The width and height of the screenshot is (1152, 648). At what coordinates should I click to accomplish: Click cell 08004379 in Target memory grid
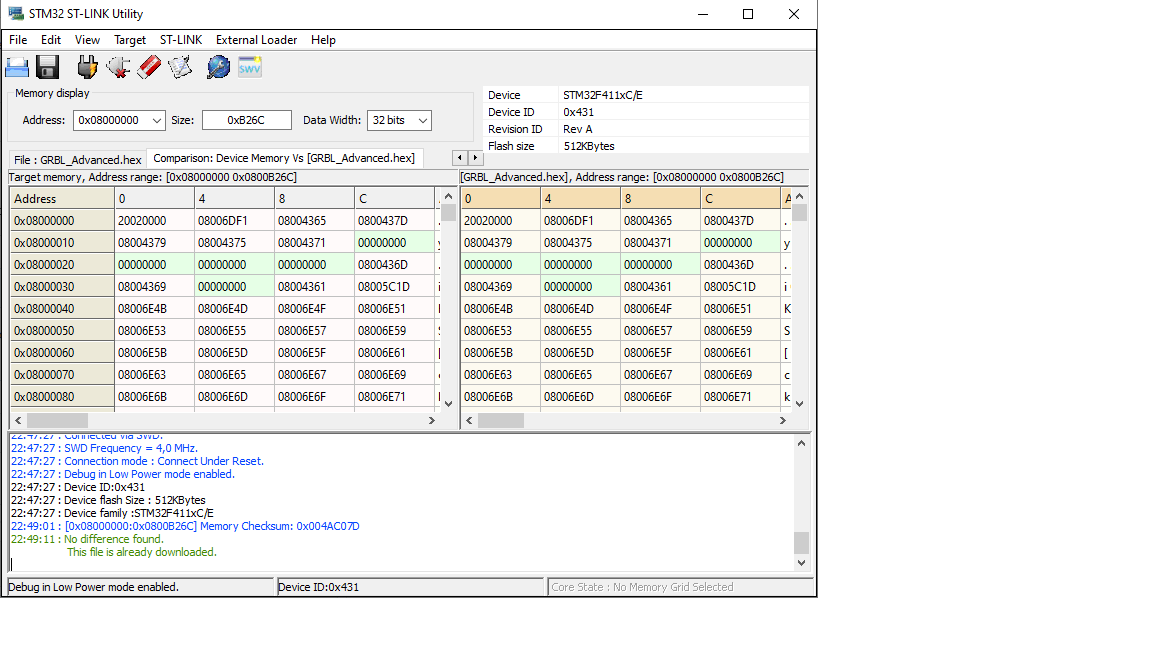tap(154, 242)
